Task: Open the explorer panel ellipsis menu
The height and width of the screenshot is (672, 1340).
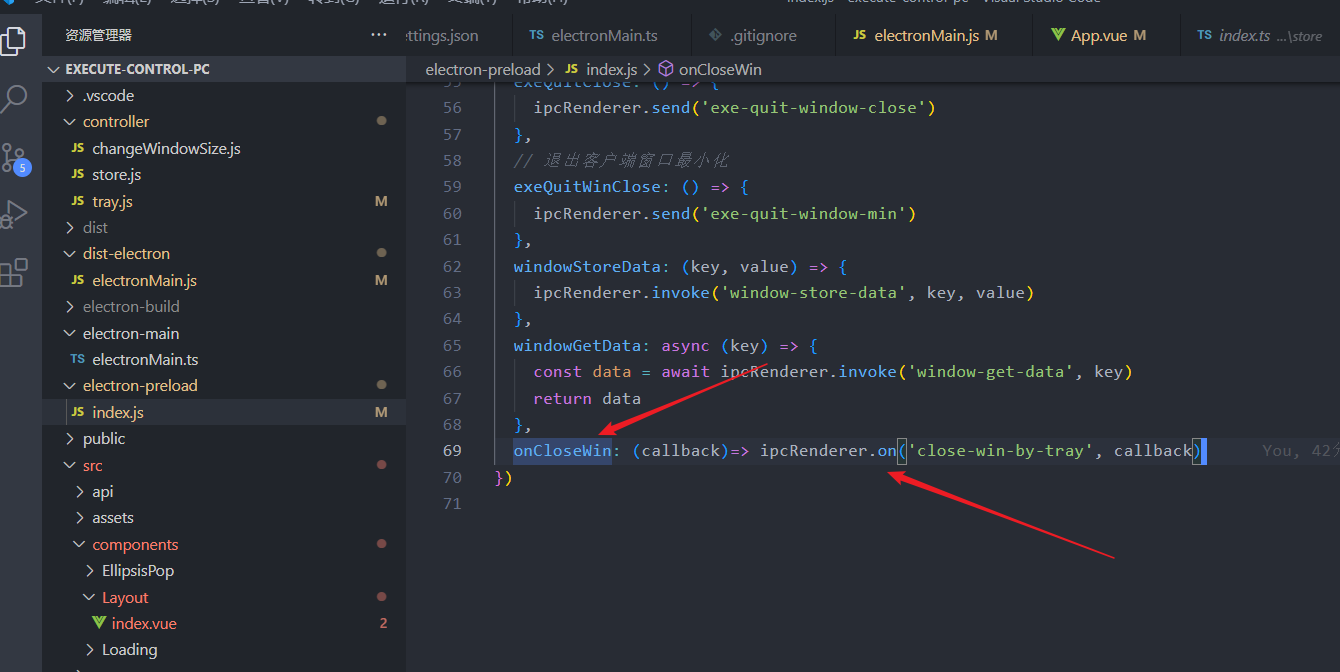Action: pos(379,35)
